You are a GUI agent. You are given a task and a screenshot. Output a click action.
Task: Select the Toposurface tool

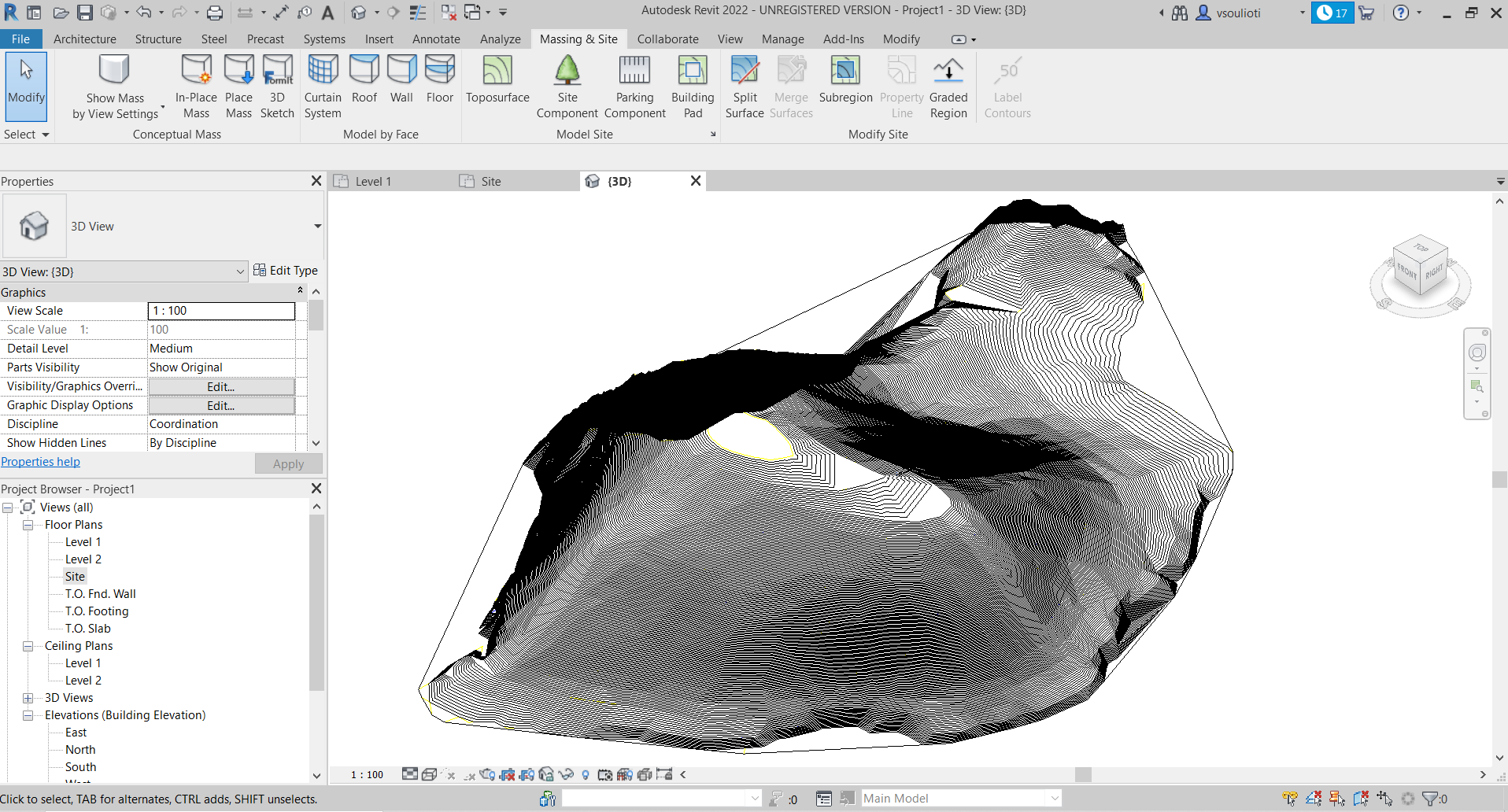click(x=497, y=81)
